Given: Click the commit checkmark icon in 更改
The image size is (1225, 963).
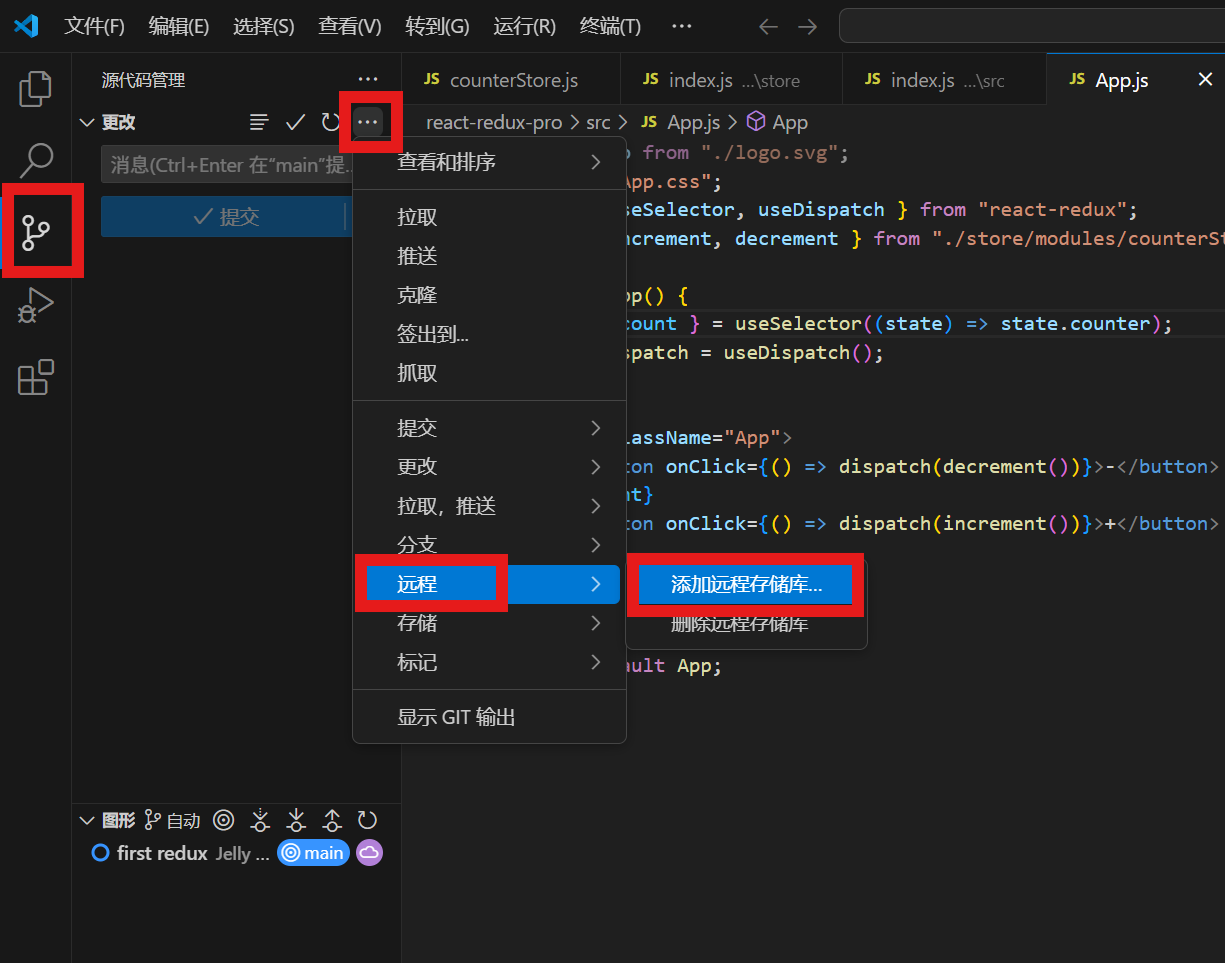Looking at the screenshot, I should (x=295, y=122).
